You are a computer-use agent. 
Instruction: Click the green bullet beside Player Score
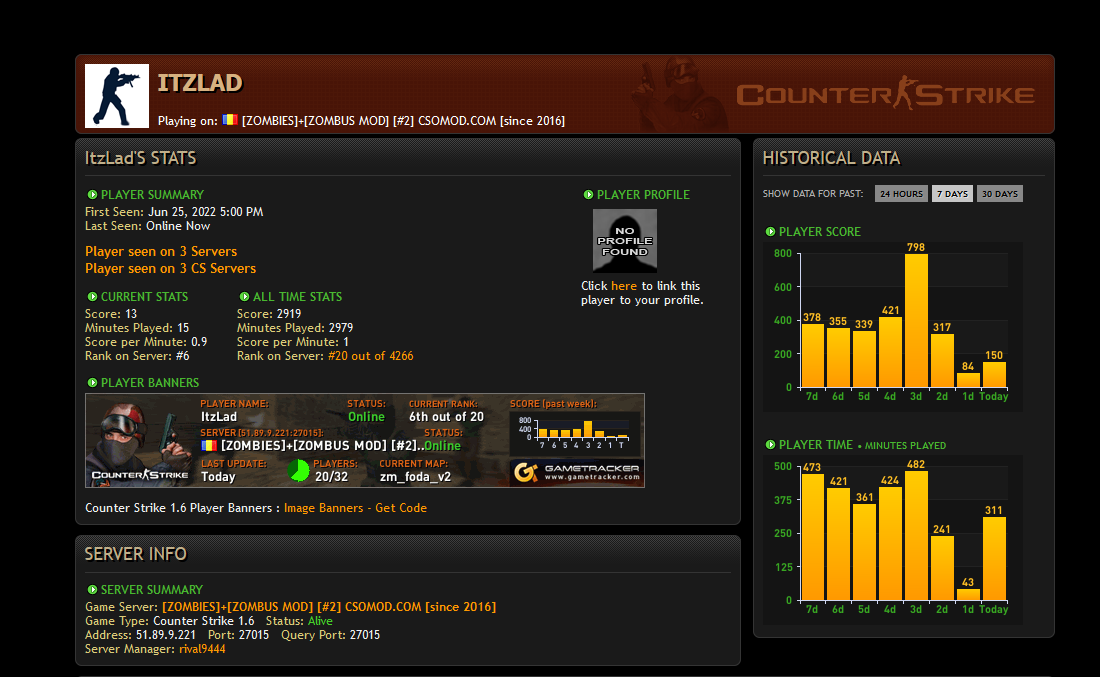(770, 232)
